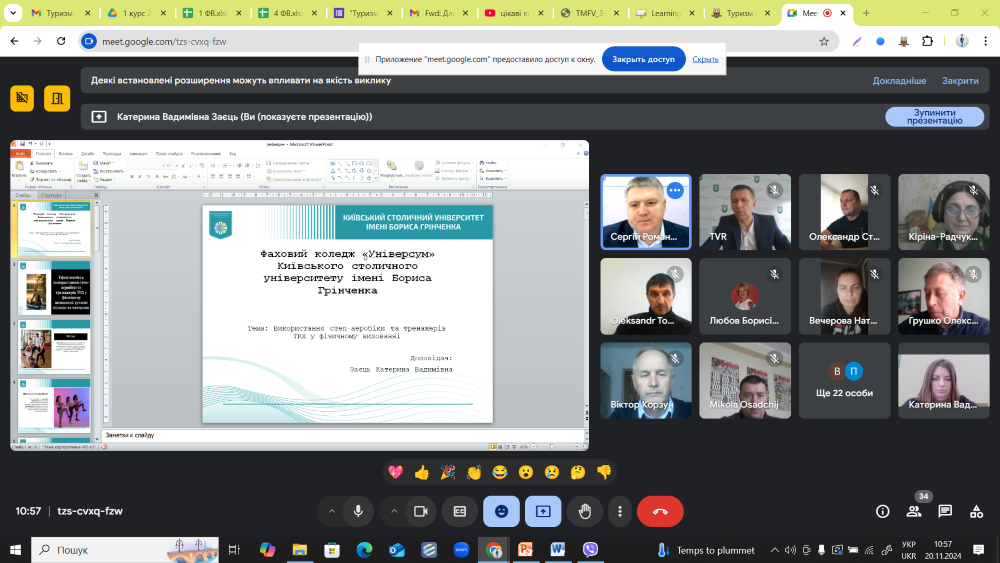1000x563 pixels.
Task: Open the taskbar notification center icon
Action: tap(978, 550)
